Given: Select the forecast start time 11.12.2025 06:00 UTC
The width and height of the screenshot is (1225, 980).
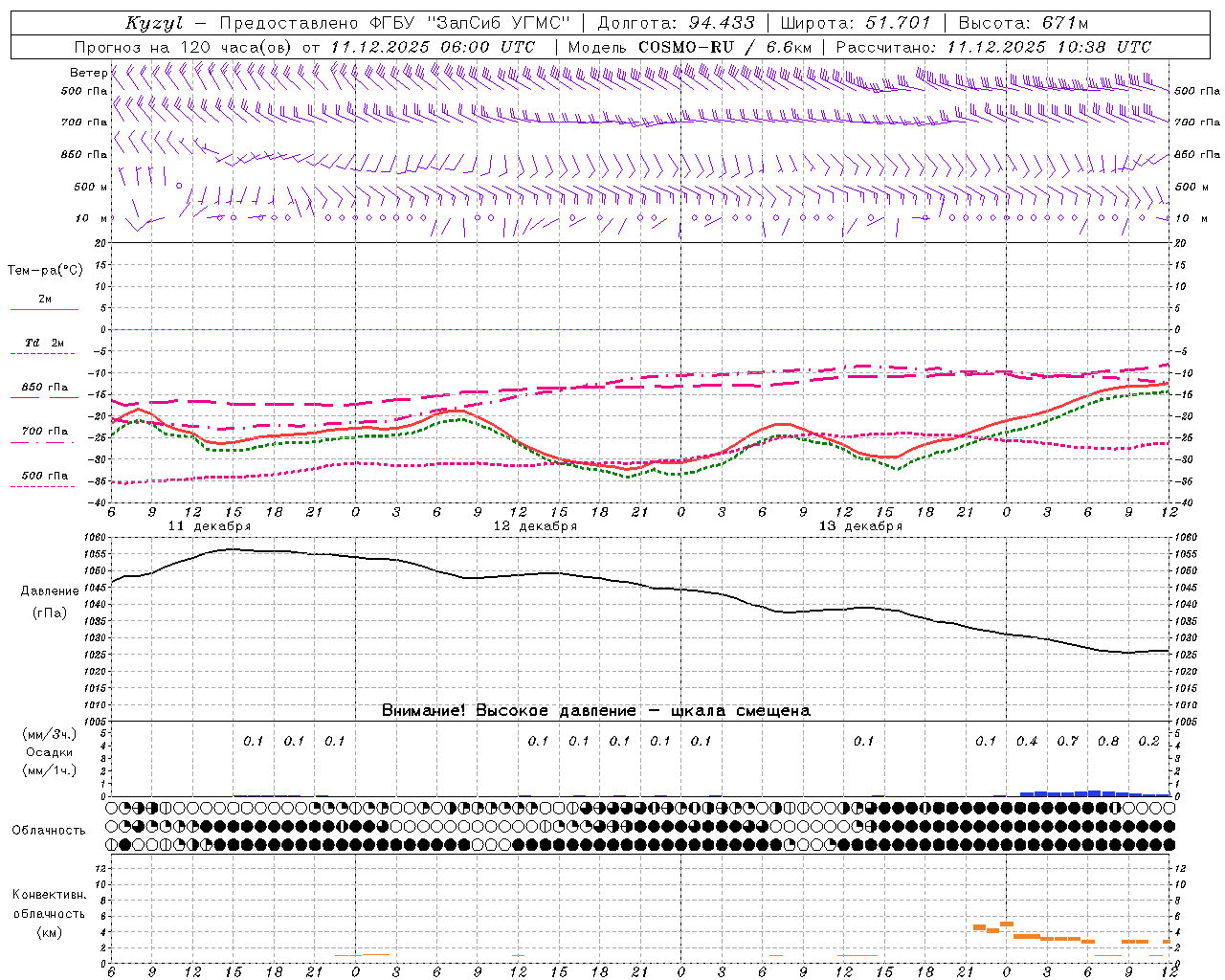Looking at the screenshot, I should click(433, 47).
